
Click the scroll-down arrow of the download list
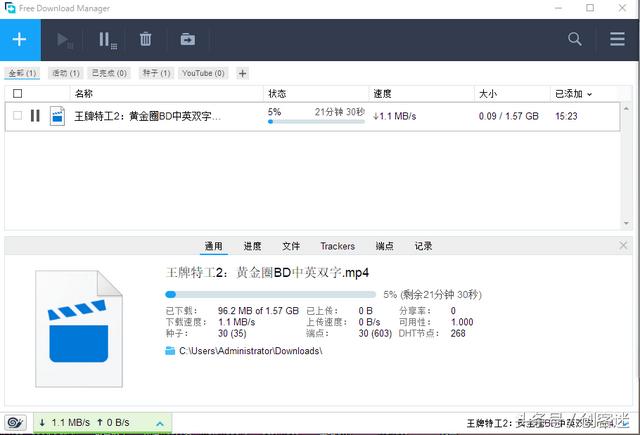click(626, 223)
